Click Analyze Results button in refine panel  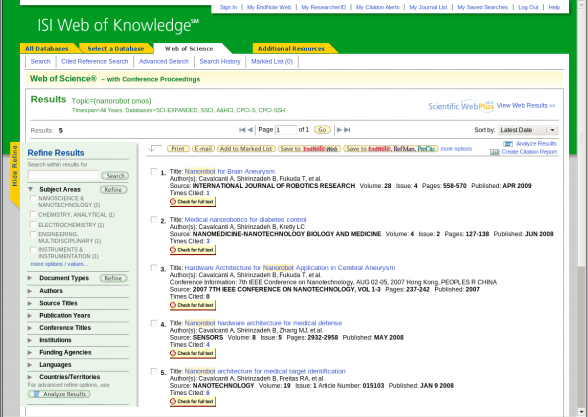[59, 394]
